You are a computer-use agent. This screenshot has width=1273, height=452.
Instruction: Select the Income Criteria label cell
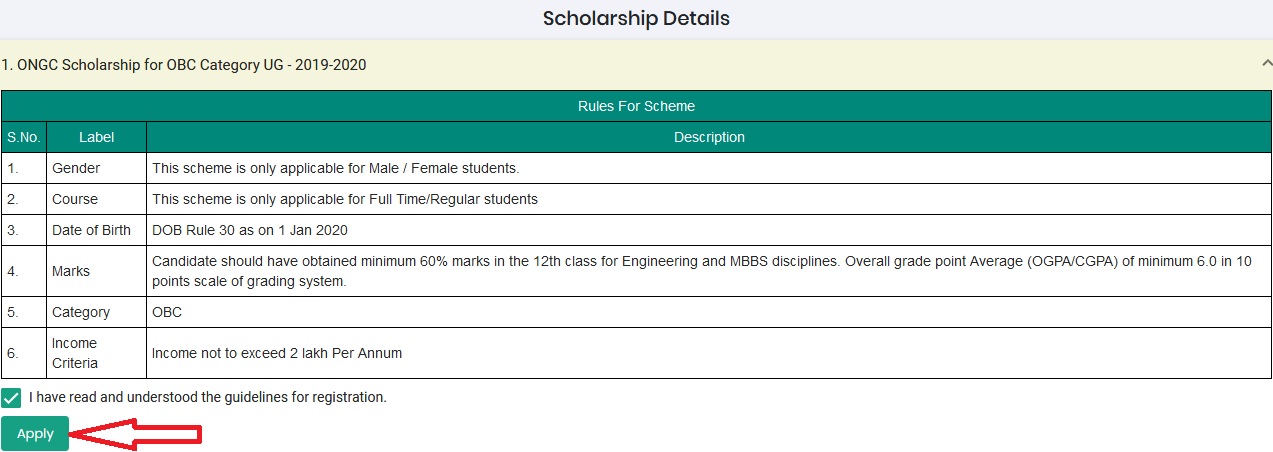coord(96,353)
